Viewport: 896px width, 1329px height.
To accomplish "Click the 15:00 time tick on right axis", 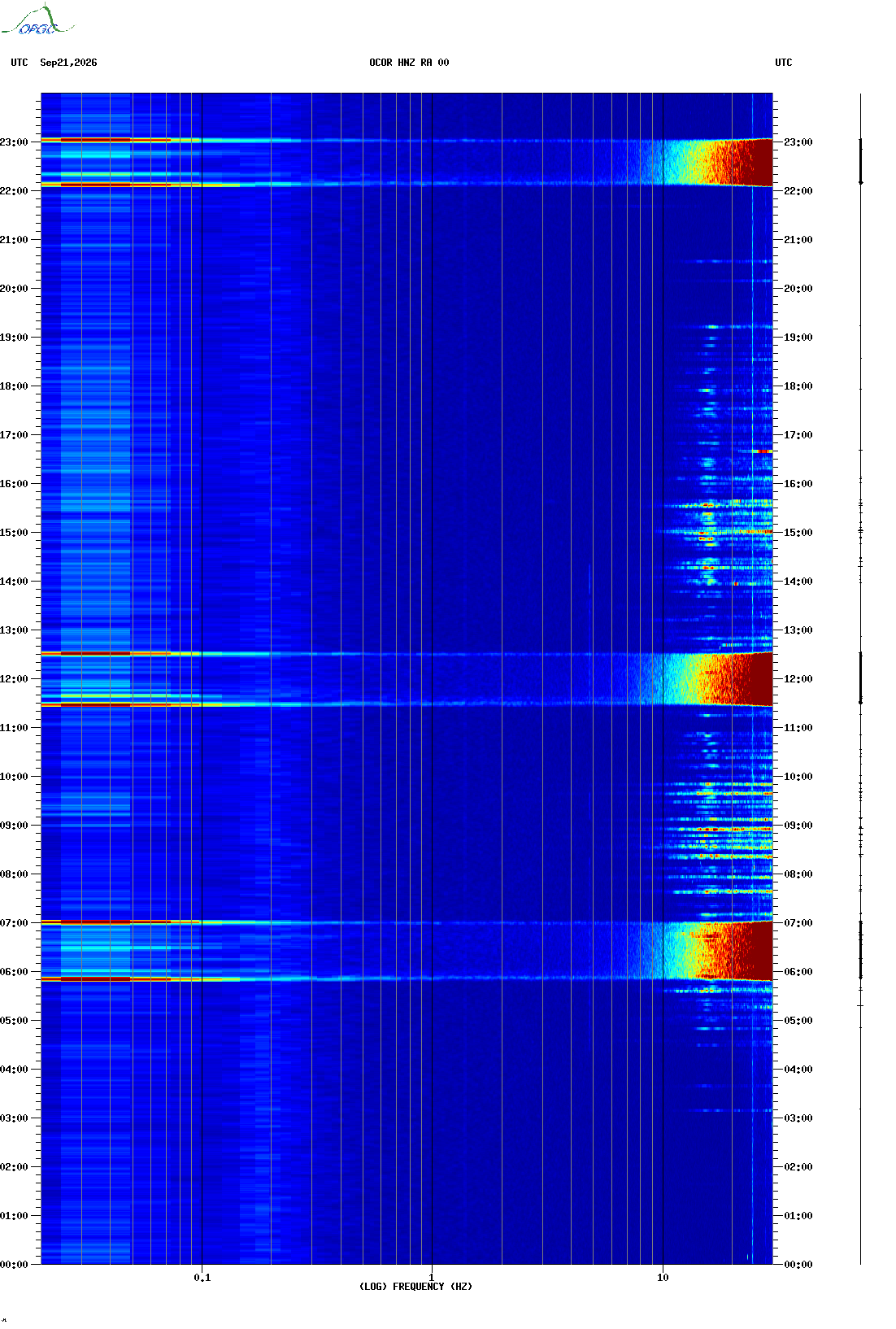I will [798, 533].
